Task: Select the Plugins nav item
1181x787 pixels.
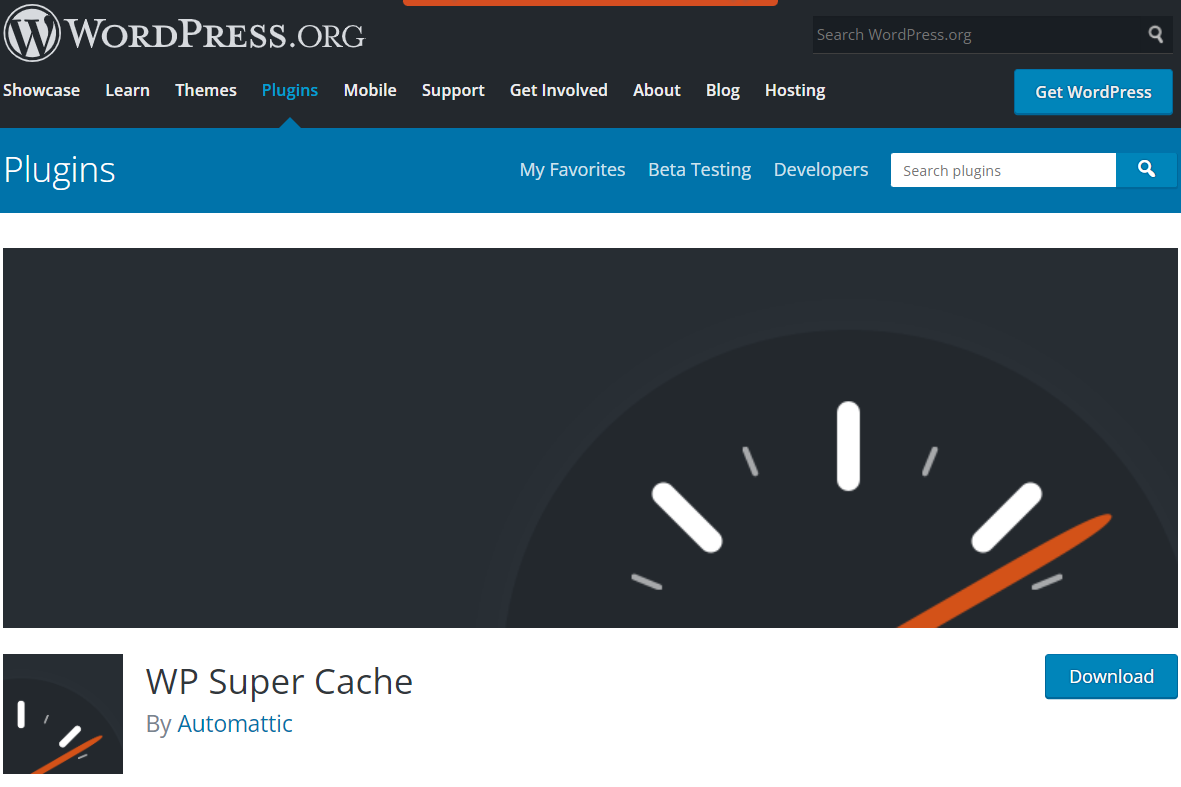Action: point(290,90)
